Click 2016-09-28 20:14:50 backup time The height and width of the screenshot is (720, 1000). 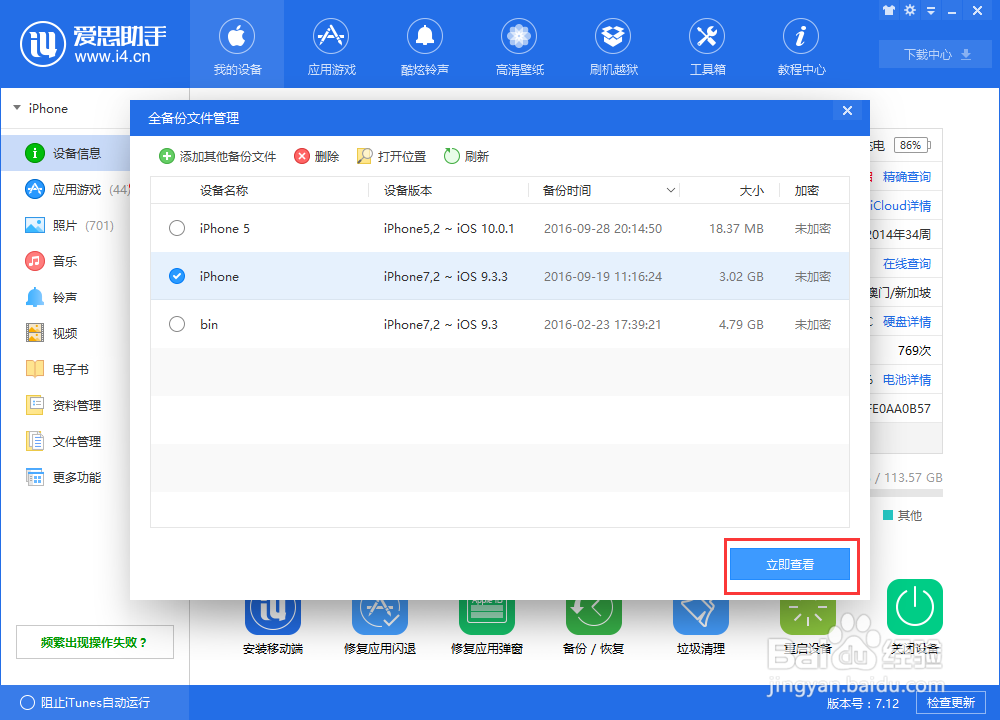point(603,228)
